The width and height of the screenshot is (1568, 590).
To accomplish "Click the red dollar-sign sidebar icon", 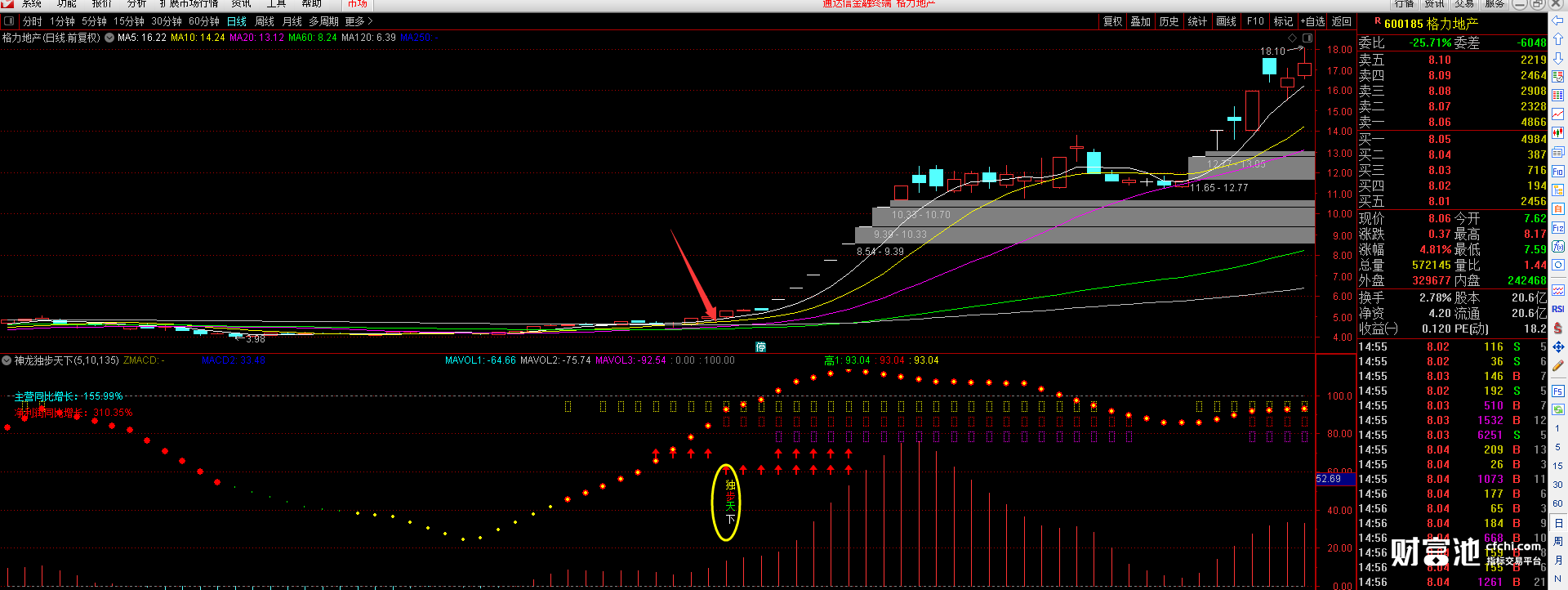I will tap(1558, 328).
